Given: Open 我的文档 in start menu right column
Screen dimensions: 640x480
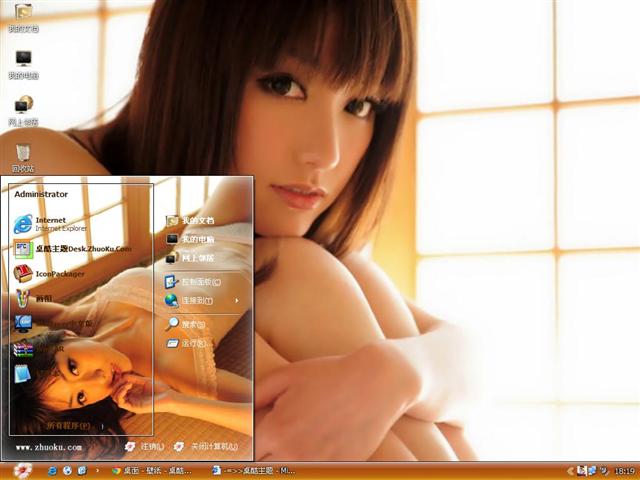Looking at the screenshot, I should [190, 220].
